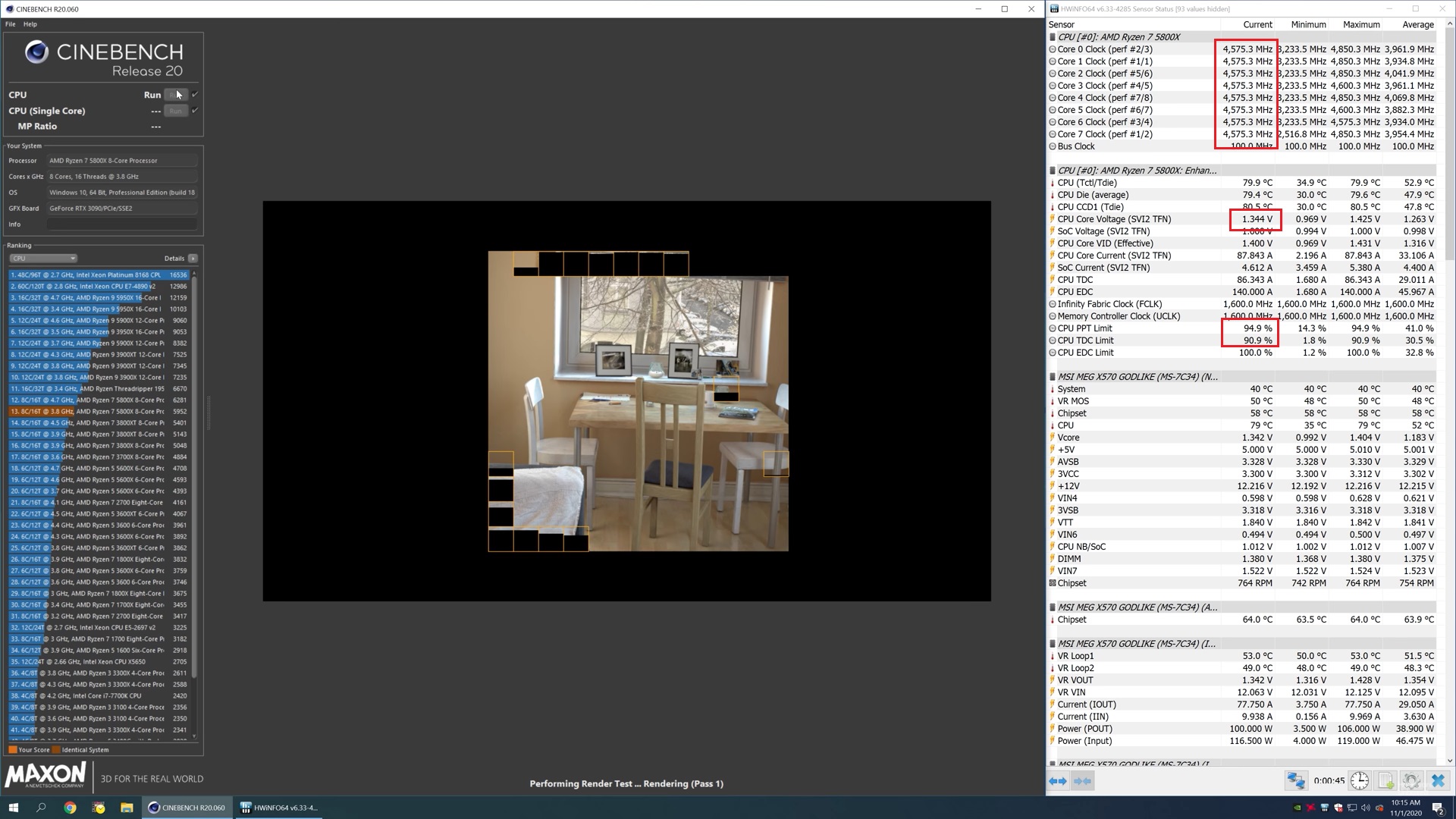Viewport: 1456px width, 819px height.
Task: Click Cinebench logo sphere icon
Action: click(36, 52)
